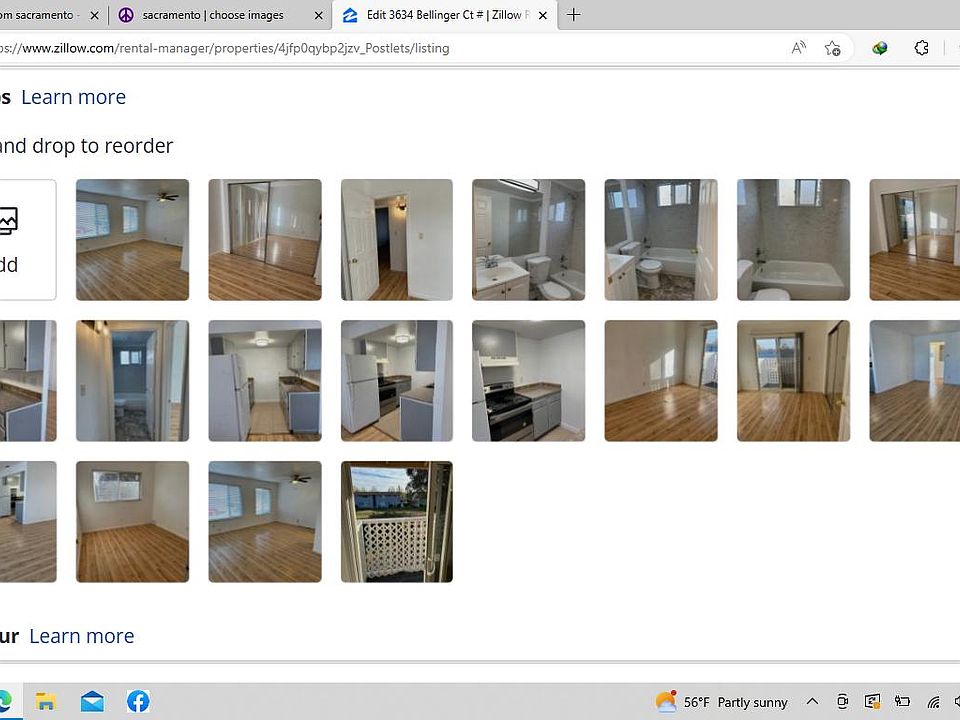
Task: Add this page to favorites with star icon
Action: click(x=833, y=48)
